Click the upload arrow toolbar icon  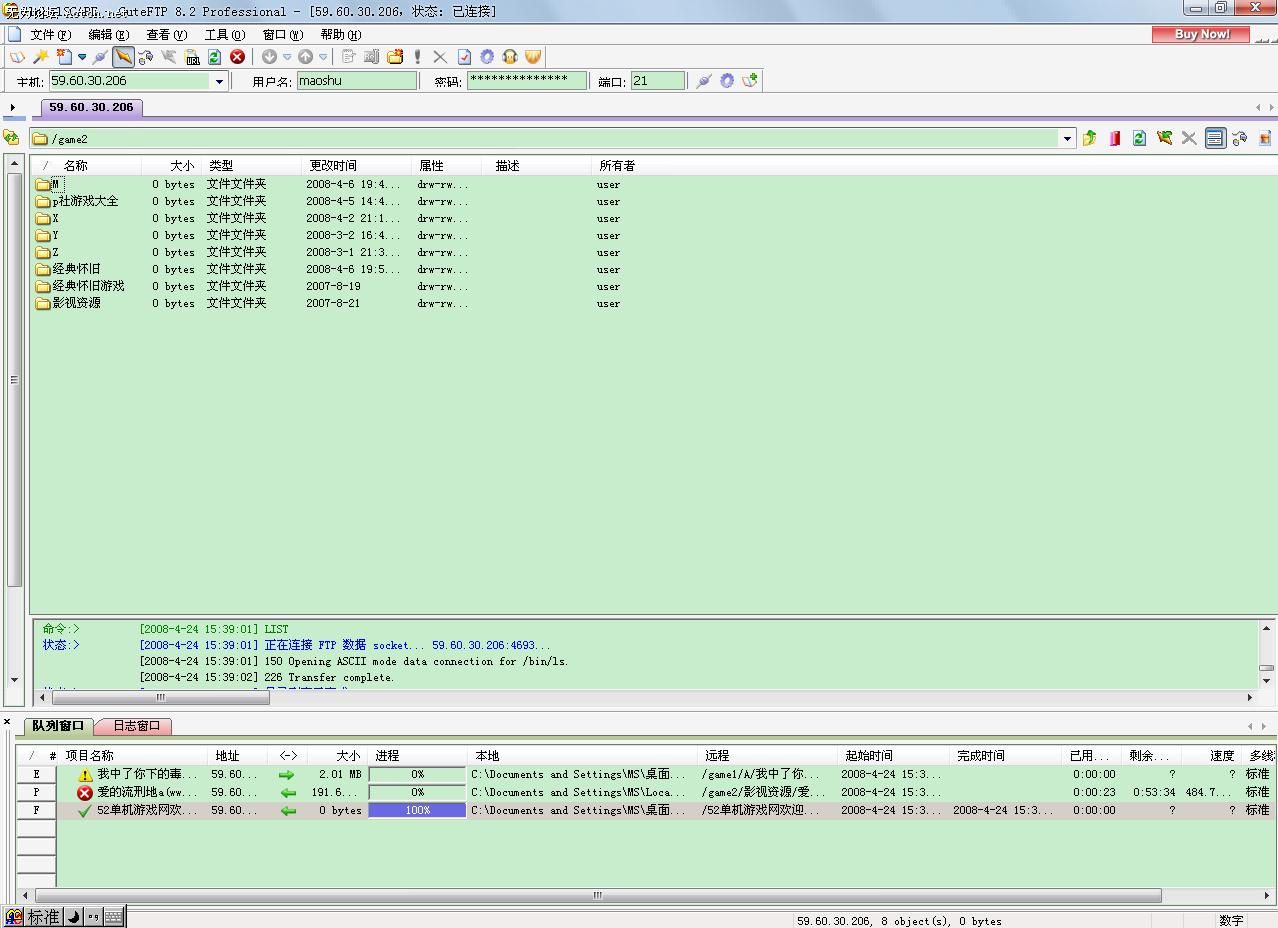[x=306, y=57]
